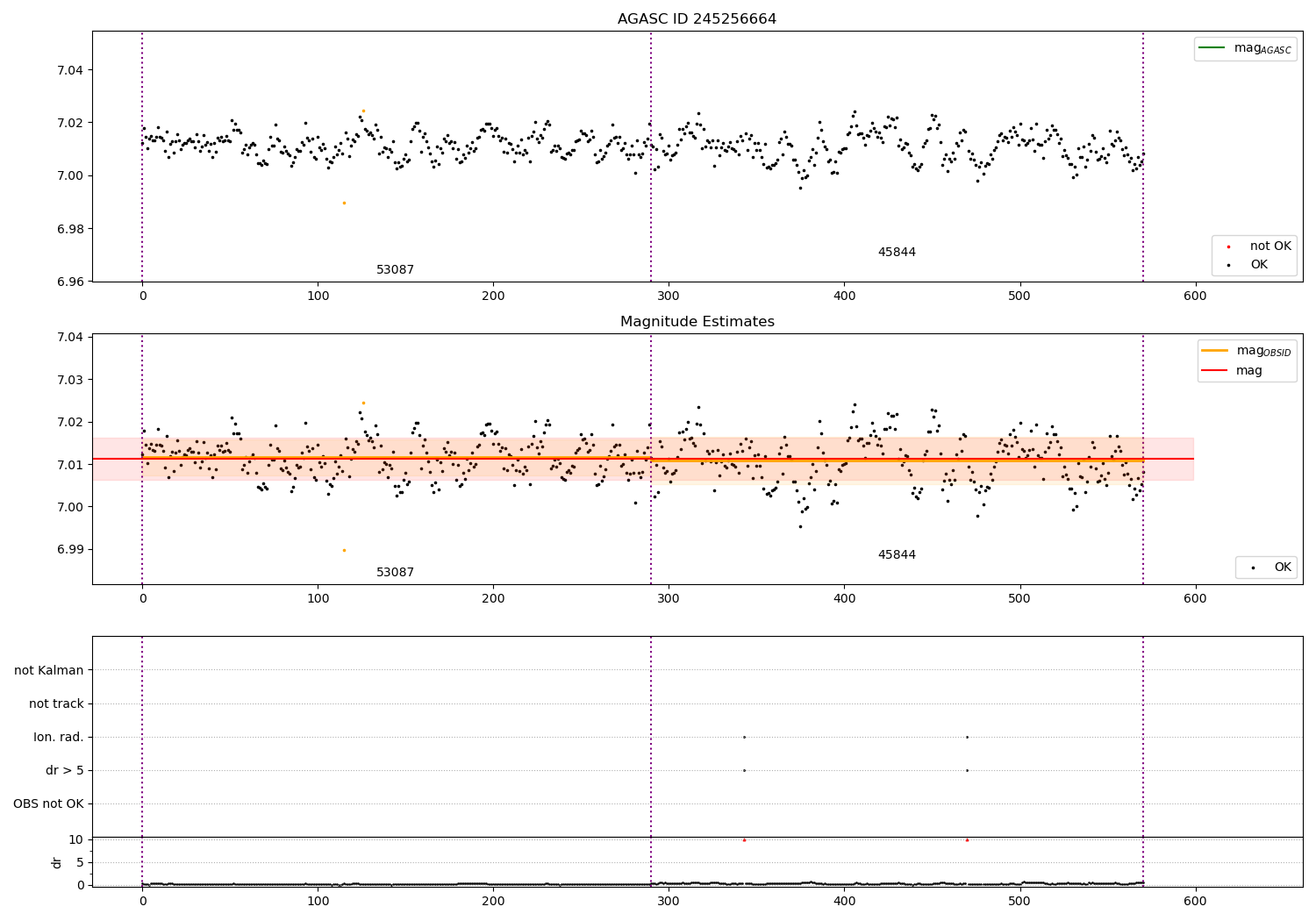
Task: Click the 'OBS not OK' axis label
Action: click(x=48, y=804)
